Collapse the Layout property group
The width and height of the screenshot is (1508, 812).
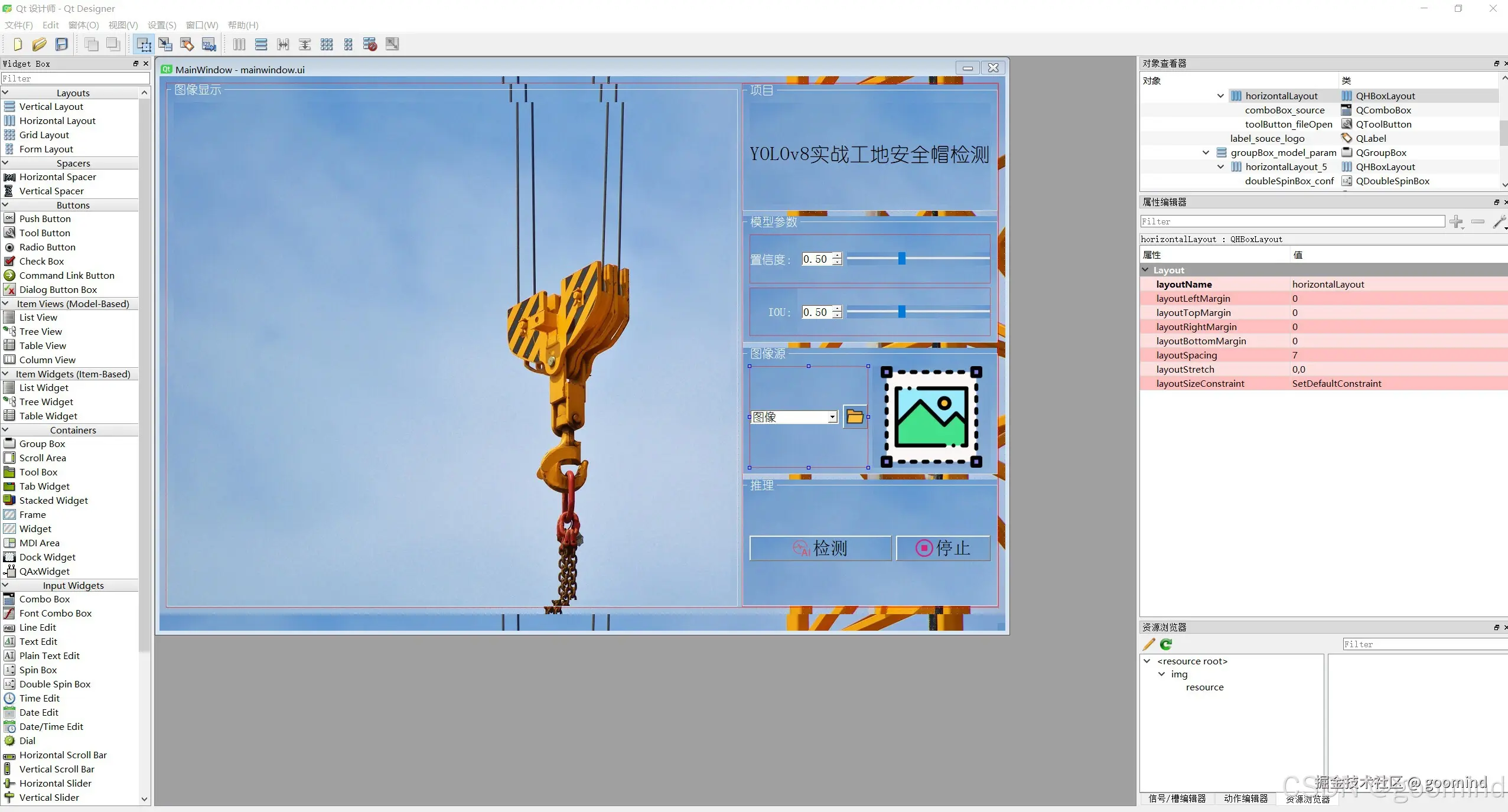pos(1146,270)
